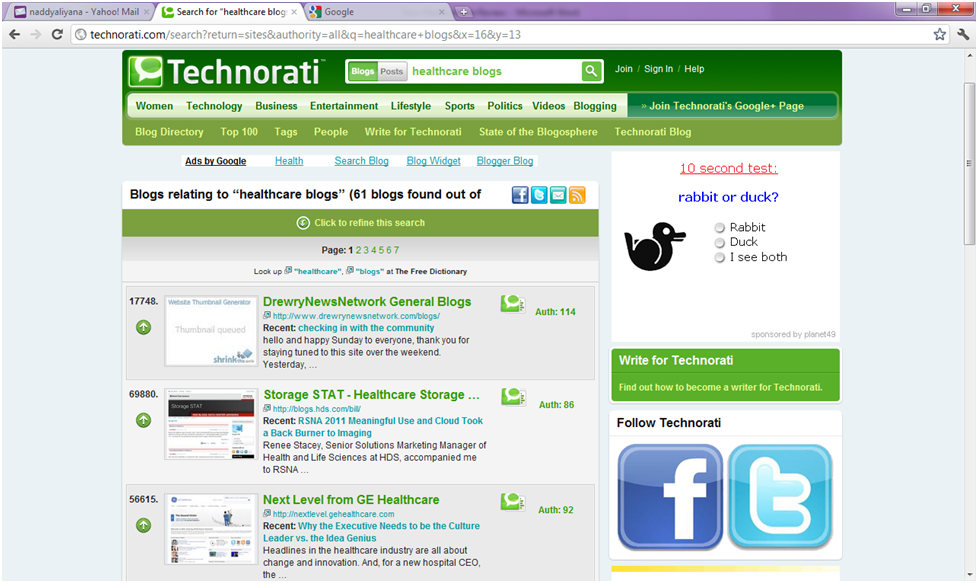This screenshot has width=978, height=583.
Task: Go to results page 7
Action: coord(396,250)
